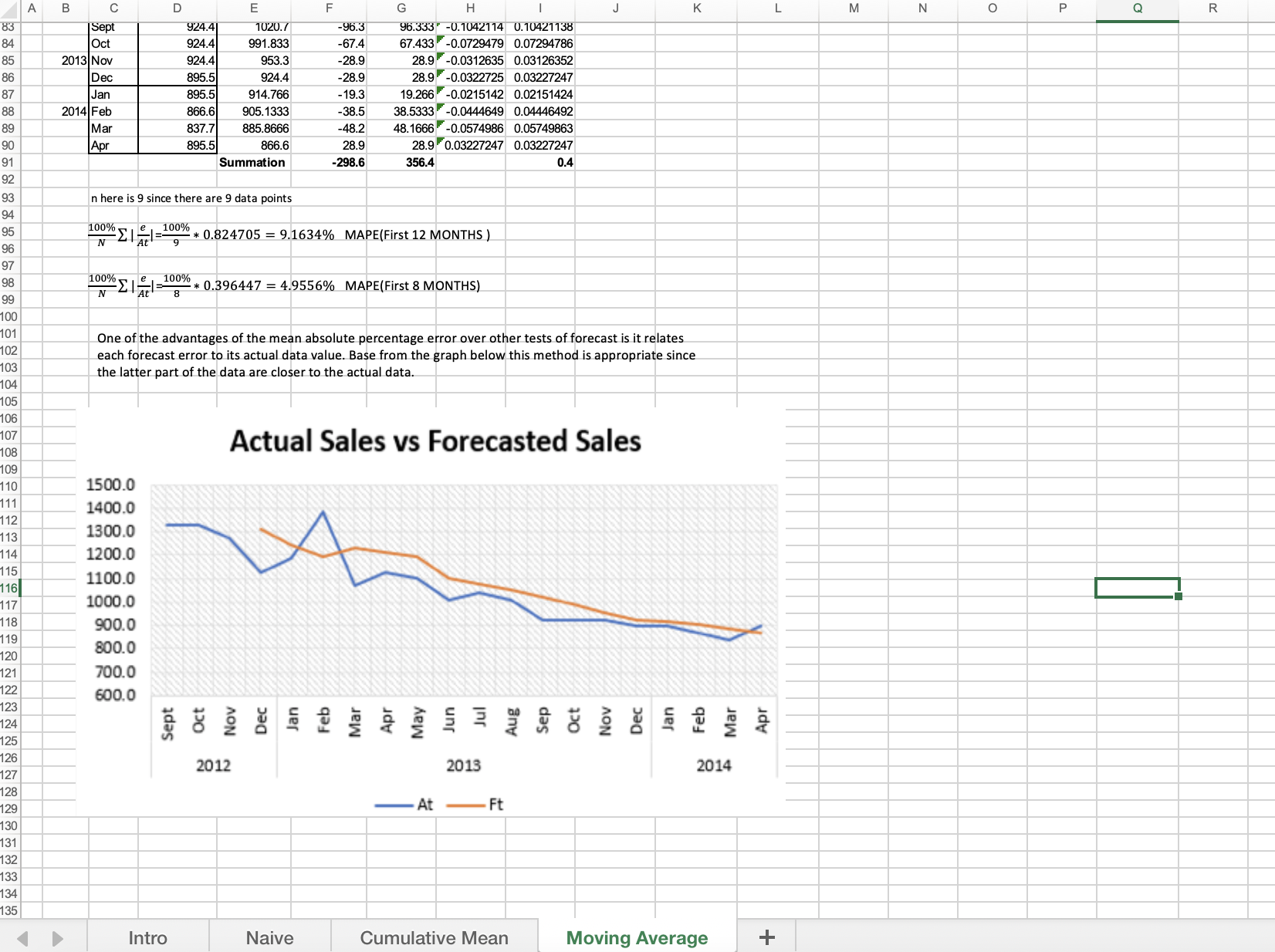Click the 2012 year label under chart axis

(x=213, y=765)
